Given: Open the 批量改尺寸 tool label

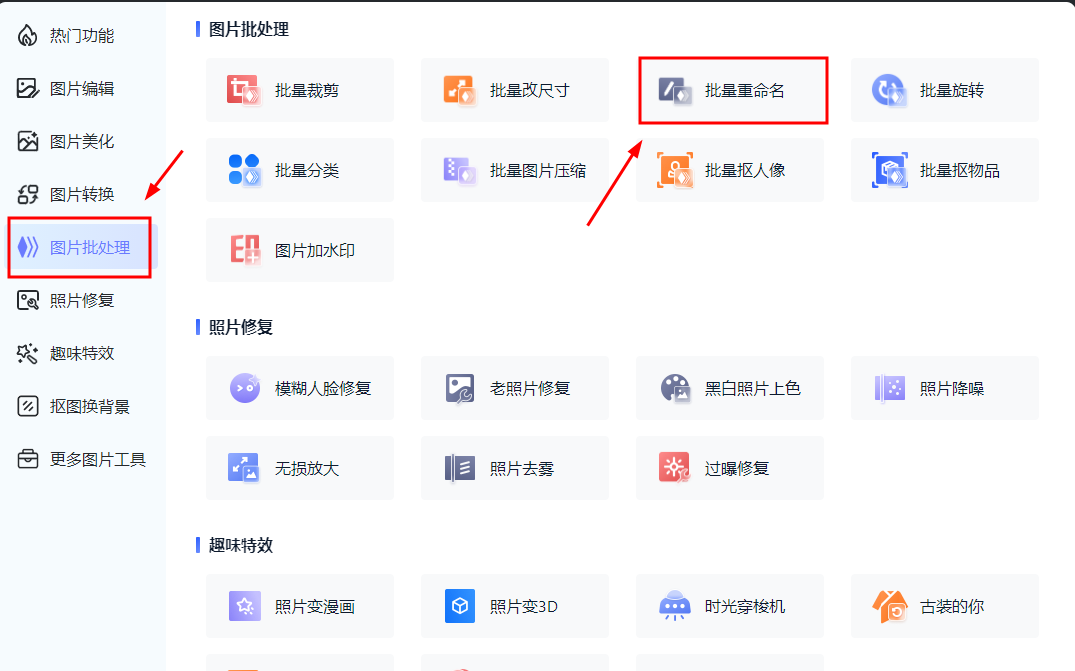Looking at the screenshot, I should 530,90.
